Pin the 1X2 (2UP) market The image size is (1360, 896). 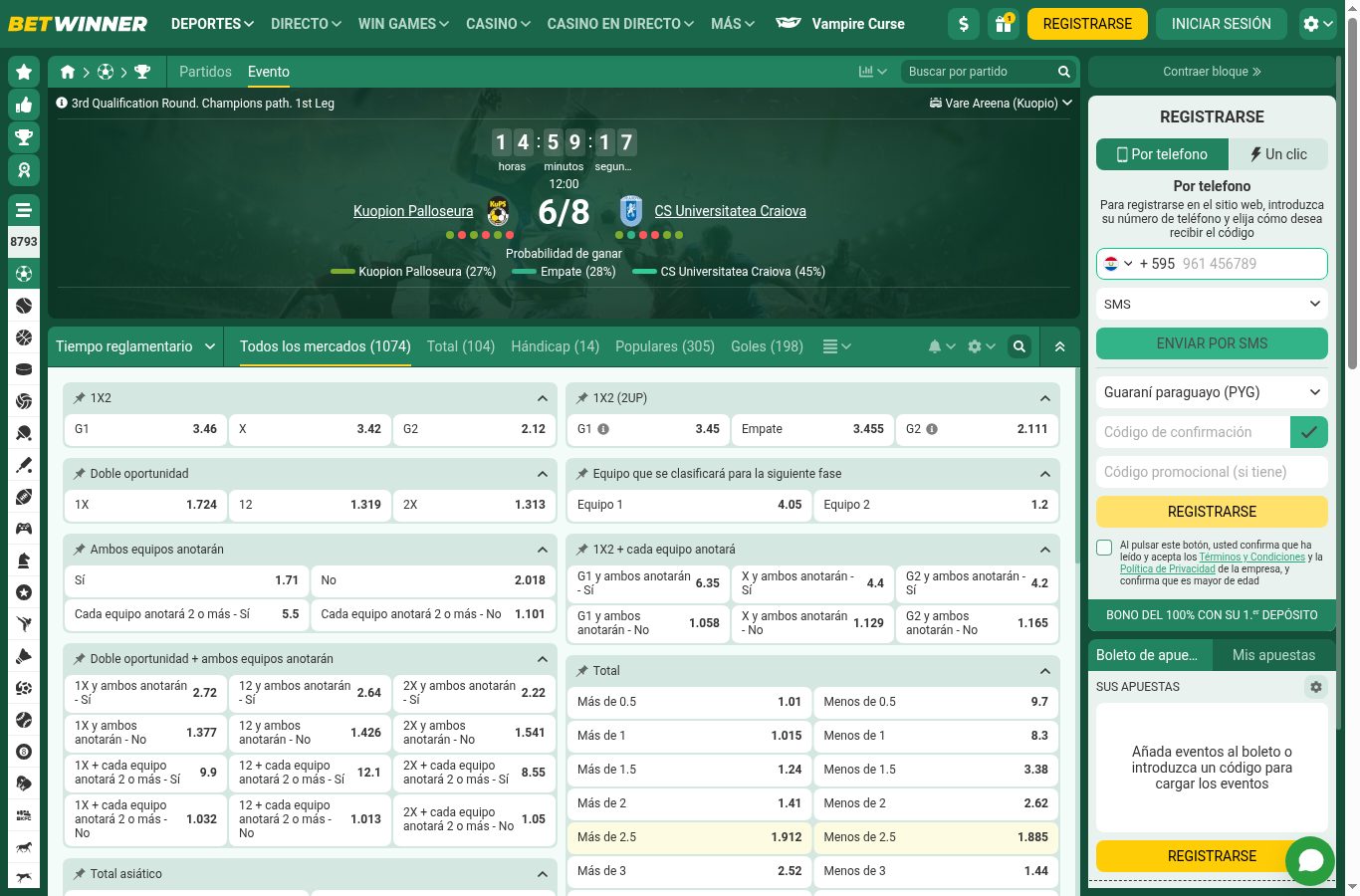coord(582,398)
